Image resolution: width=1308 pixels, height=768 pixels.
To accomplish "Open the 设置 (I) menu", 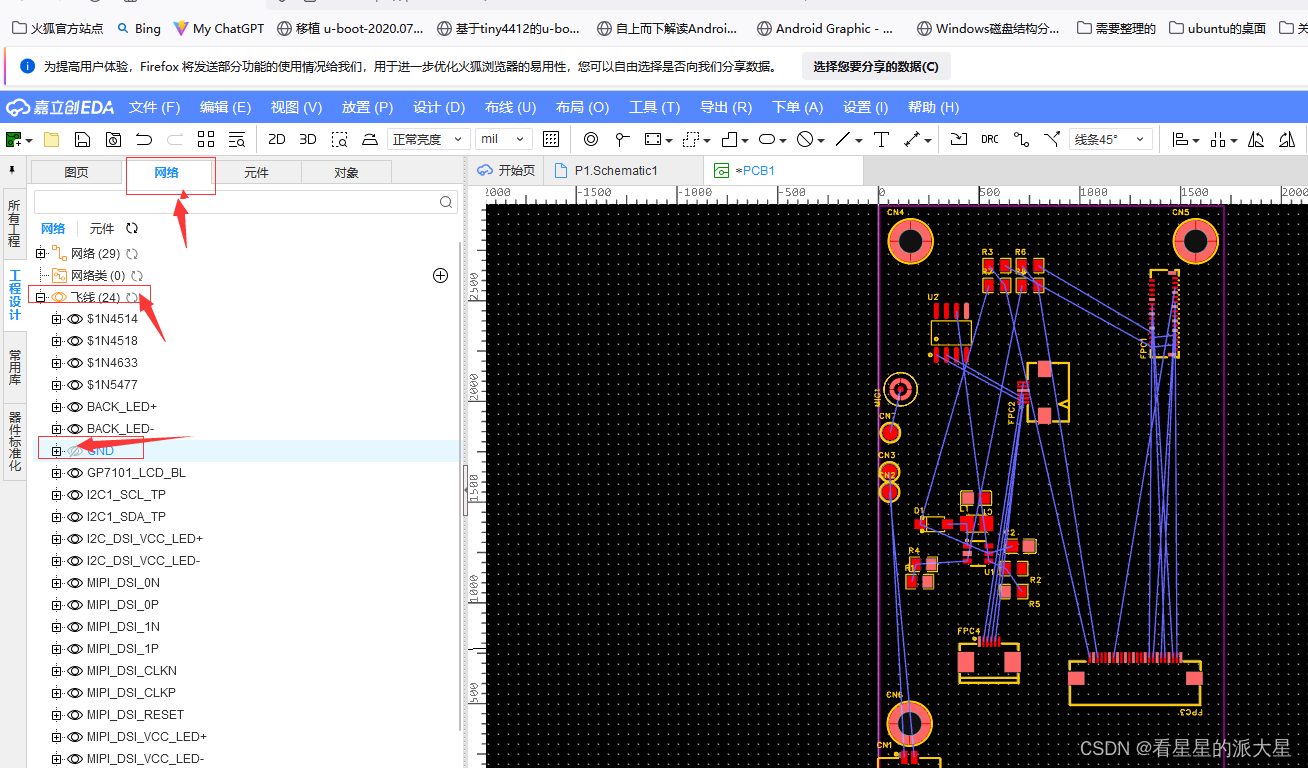I will 865,107.
